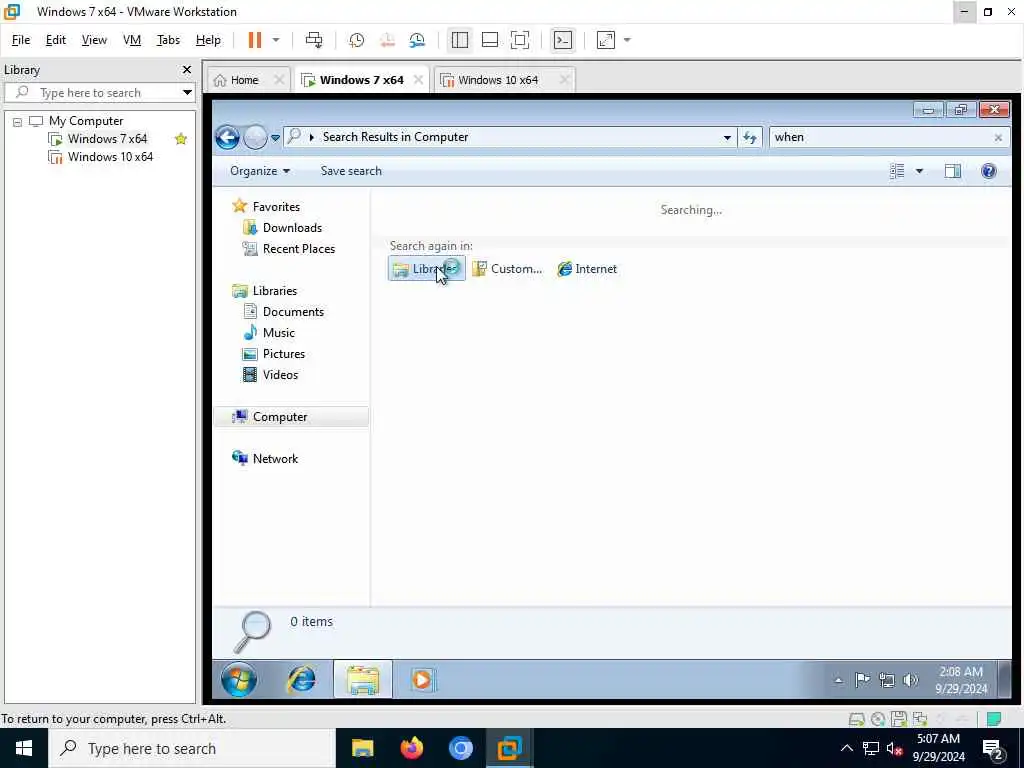Close the Windows 7 x64 tab
This screenshot has height=768, width=1024.
tap(418, 80)
